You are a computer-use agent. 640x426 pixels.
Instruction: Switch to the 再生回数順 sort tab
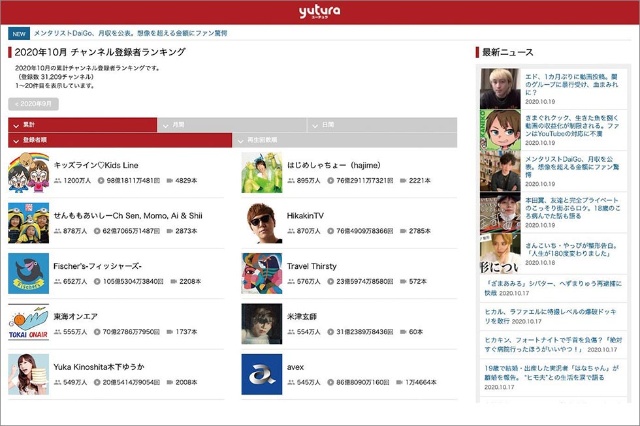345,140
